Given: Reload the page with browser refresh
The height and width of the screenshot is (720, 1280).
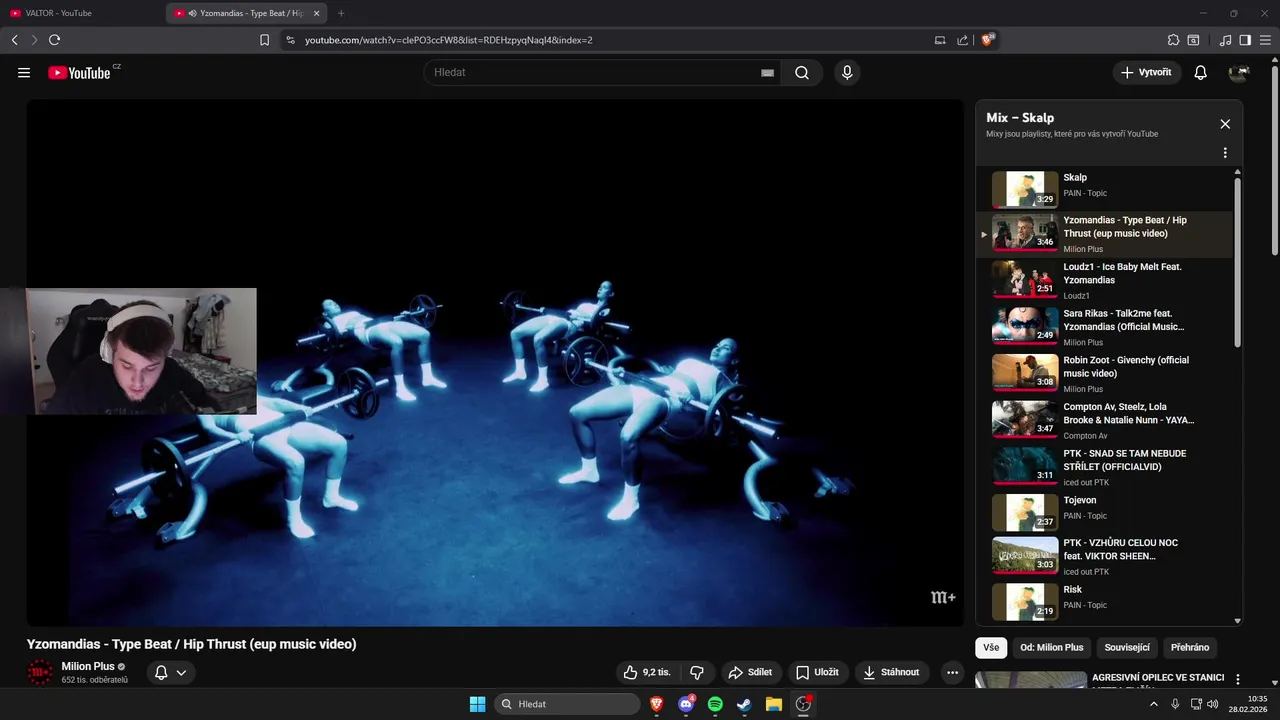Looking at the screenshot, I should pyautogui.click(x=54, y=40).
